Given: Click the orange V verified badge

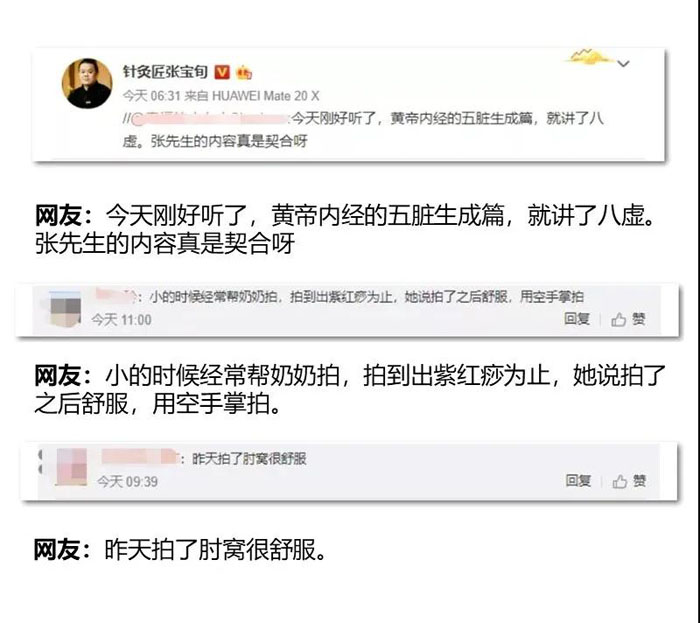Looking at the screenshot, I should point(222,72).
